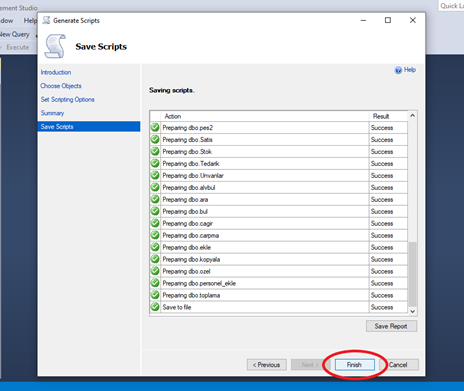The height and width of the screenshot is (391, 464).
Task: Maximize the Generate Scripts dialog
Action: (388, 20)
